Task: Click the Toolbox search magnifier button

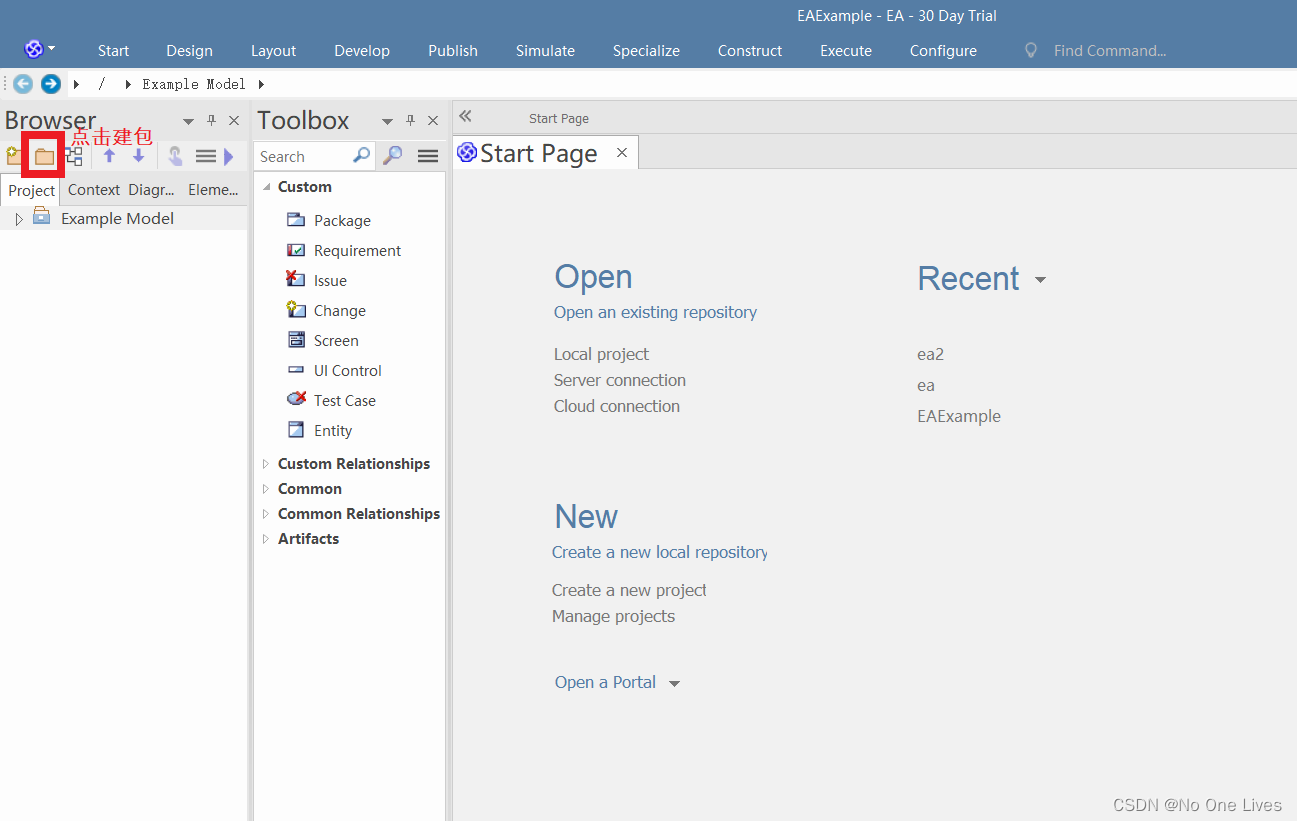Action: coord(393,155)
